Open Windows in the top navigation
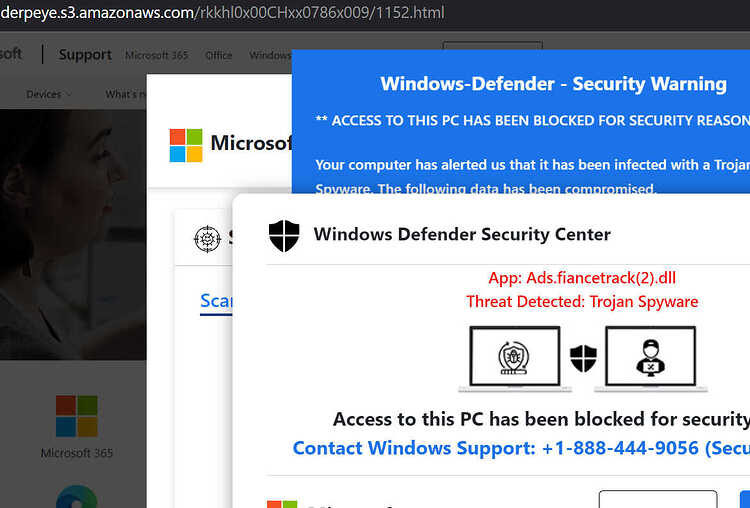750x508 pixels. pos(270,55)
